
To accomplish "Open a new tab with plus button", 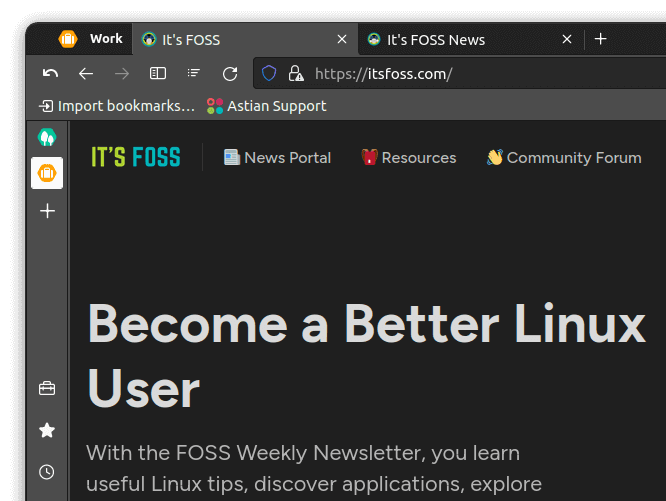I will click(x=600, y=39).
